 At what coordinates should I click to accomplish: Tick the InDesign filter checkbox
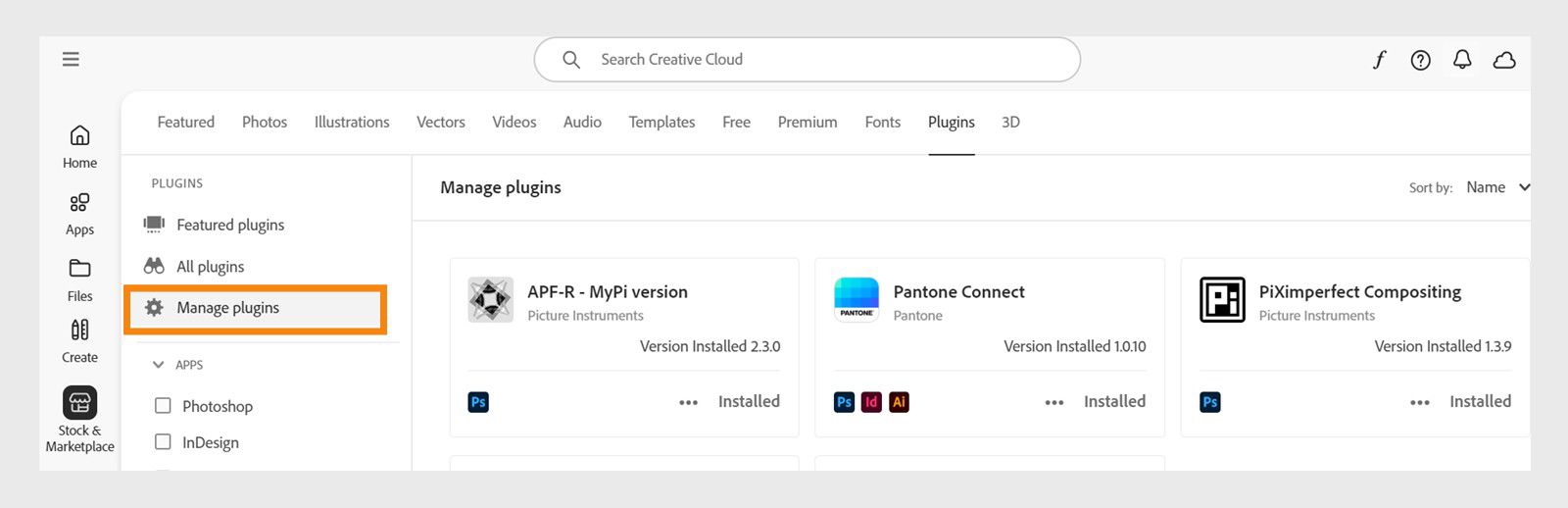[x=163, y=442]
